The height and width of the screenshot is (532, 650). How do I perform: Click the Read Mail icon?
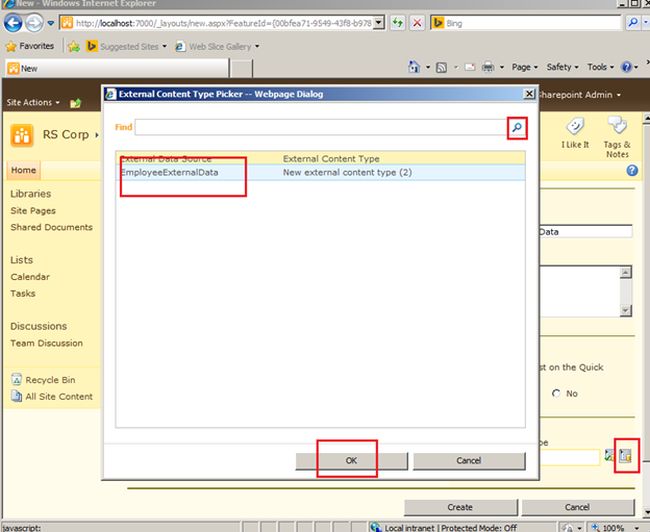(470, 67)
